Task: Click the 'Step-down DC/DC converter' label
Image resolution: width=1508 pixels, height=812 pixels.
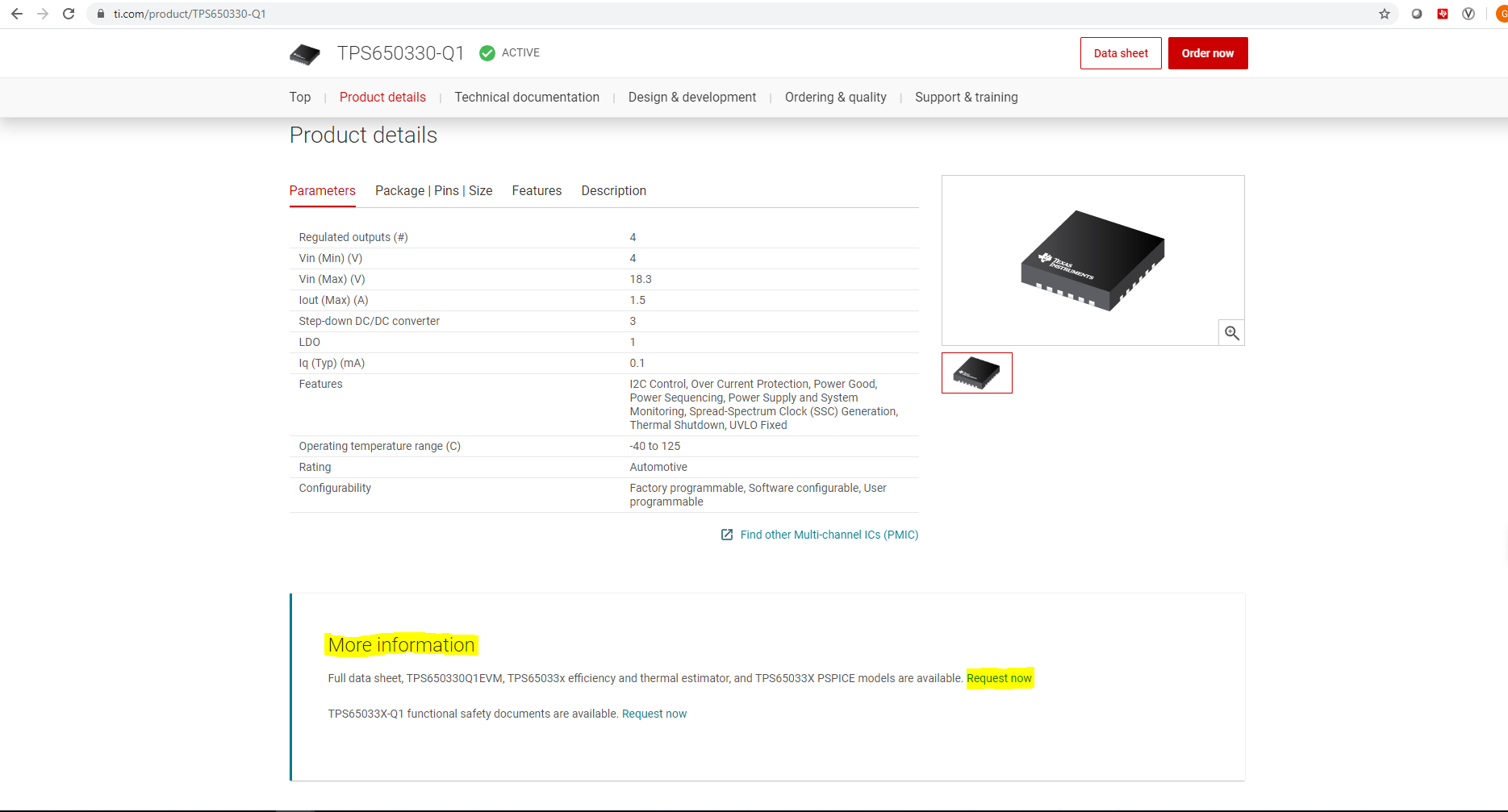Action: [370, 321]
